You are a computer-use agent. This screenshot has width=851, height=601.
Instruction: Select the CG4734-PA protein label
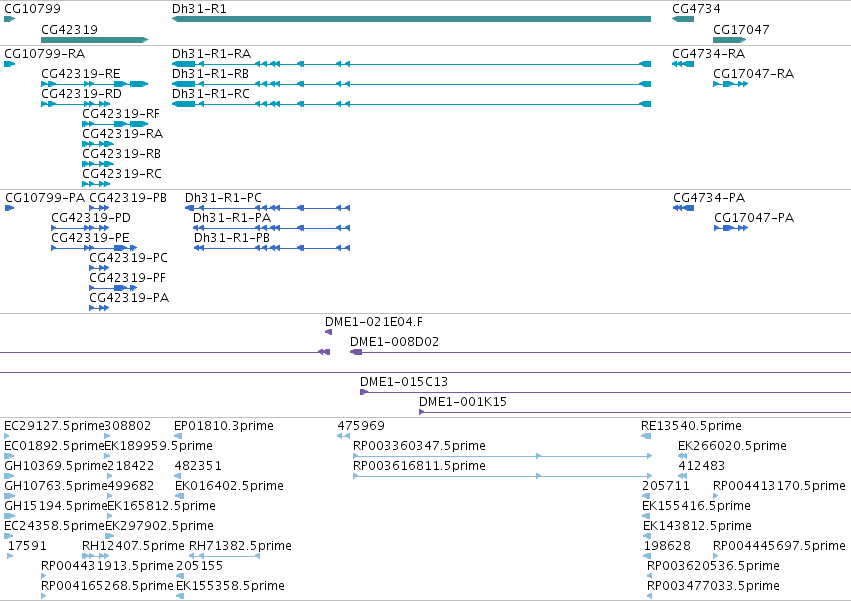point(709,198)
